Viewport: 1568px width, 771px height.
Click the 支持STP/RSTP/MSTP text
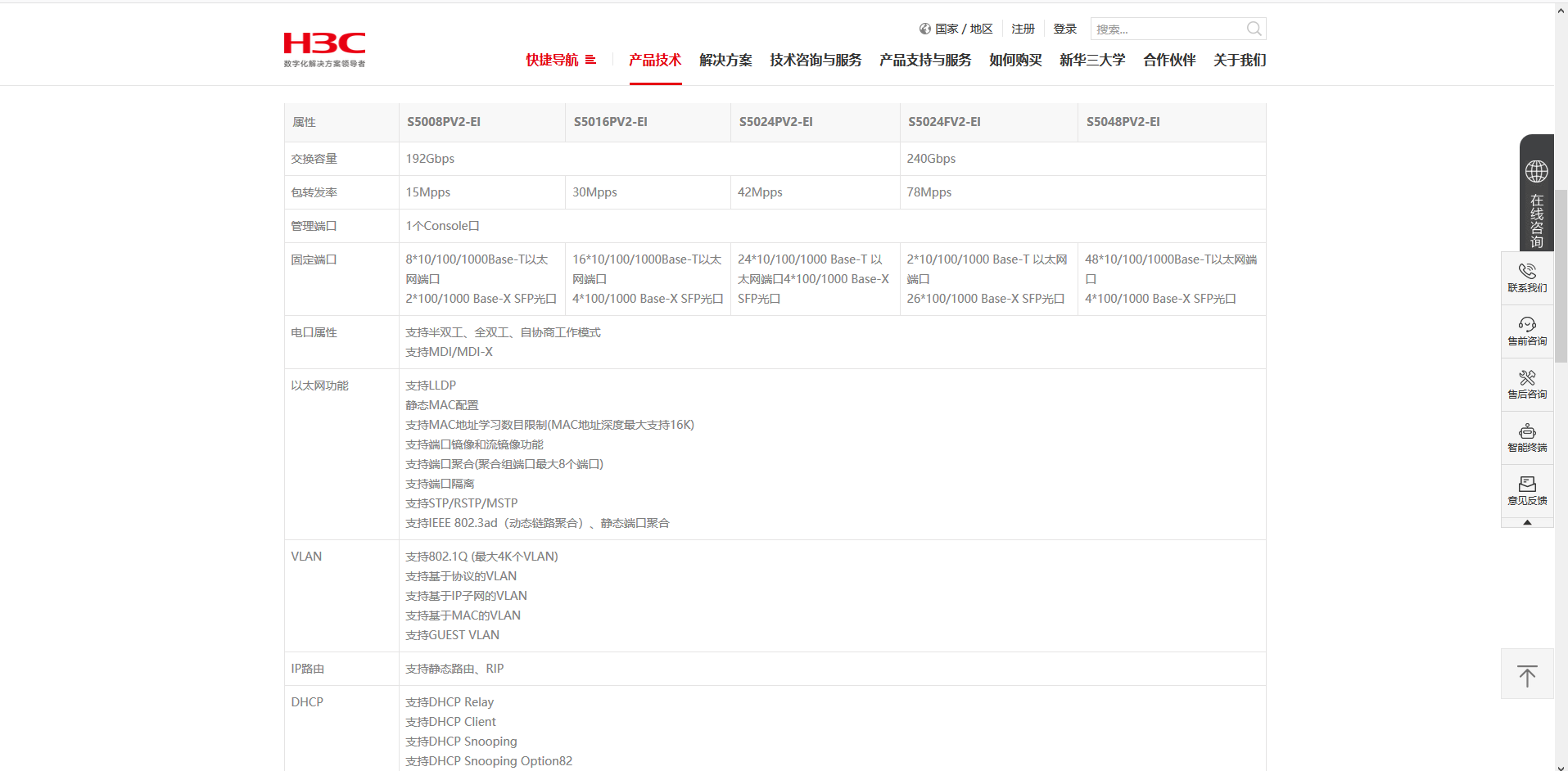coord(462,503)
